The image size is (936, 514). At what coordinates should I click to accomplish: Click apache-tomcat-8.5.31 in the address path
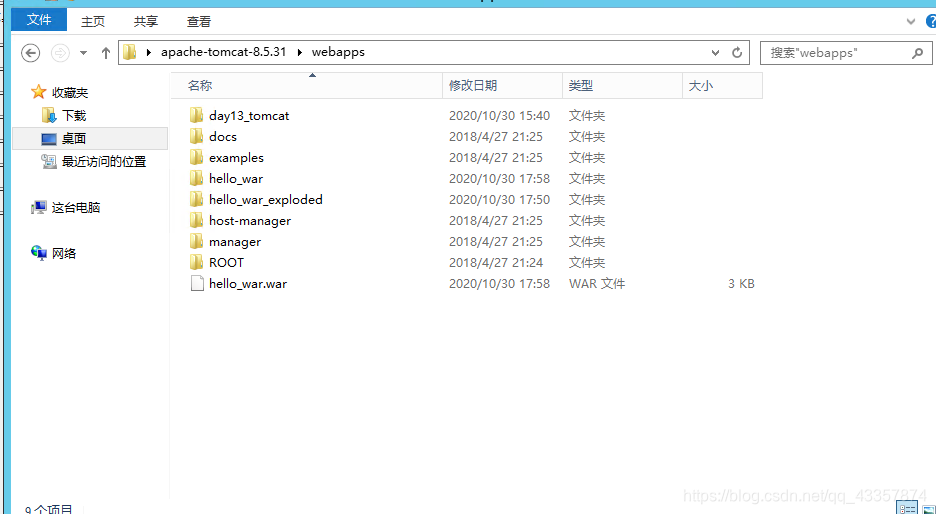[x=224, y=52]
